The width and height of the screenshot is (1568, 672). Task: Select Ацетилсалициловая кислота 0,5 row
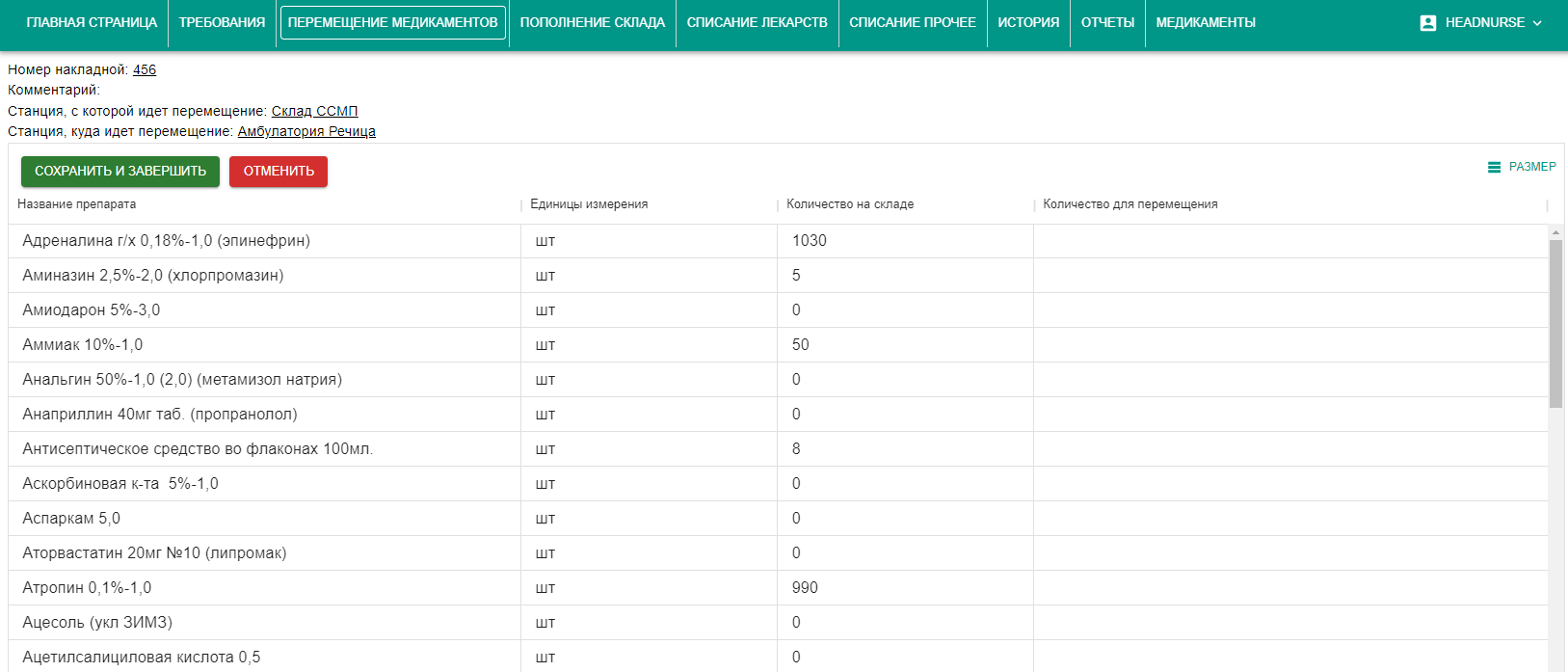click(778, 657)
